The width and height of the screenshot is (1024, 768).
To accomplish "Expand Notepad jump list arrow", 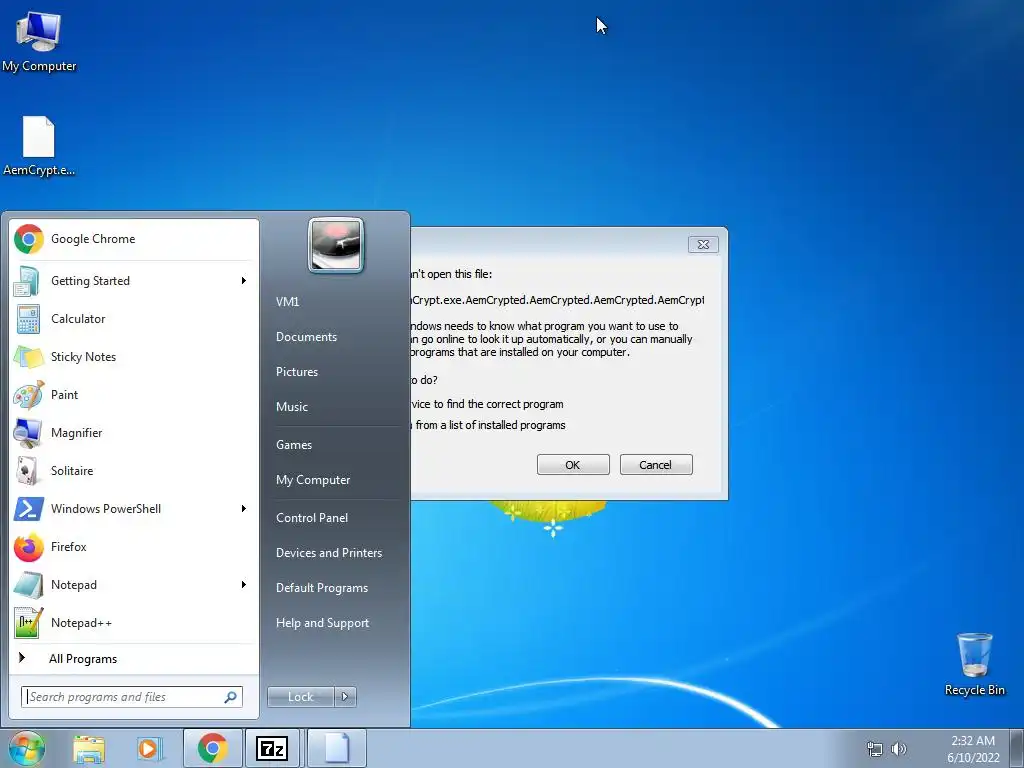I will (244, 584).
